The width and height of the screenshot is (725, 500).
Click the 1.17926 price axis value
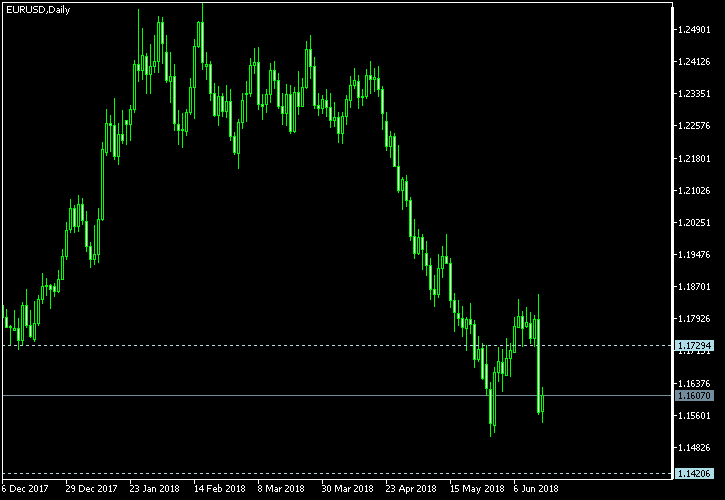(x=694, y=319)
